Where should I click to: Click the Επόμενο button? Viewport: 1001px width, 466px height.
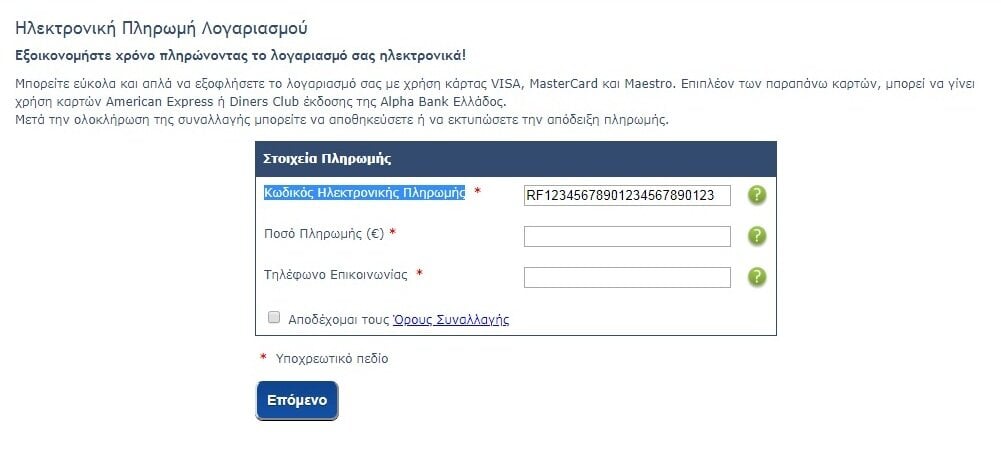pyautogui.click(x=297, y=401)
